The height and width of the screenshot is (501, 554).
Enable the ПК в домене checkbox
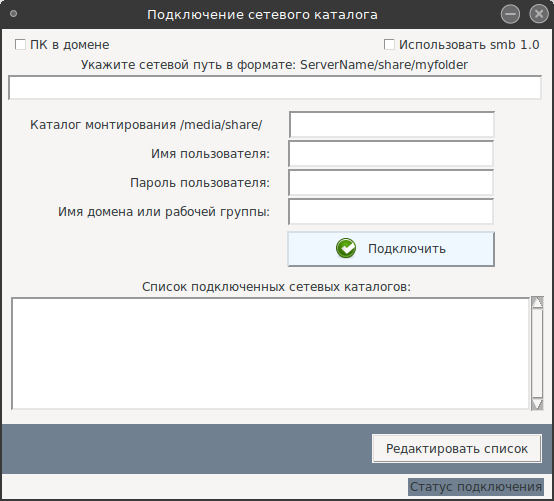[20, 45]
